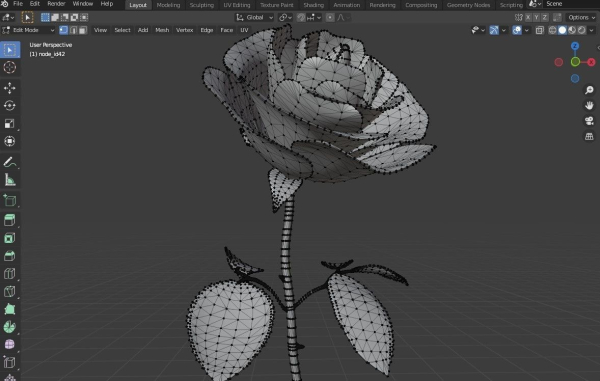Click the pan hand viewport icon
This screenshot has height=381, width=600.
pyautogui.click(x=589, y=105)
